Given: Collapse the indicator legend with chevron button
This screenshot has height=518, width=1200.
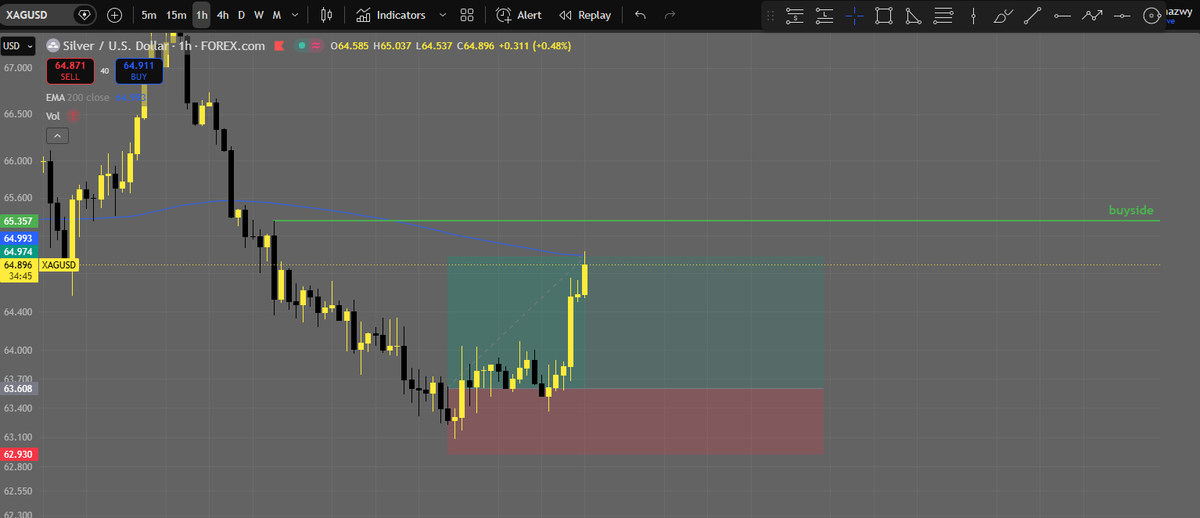Looking at the screenshot, I should pyautogui.click(x=57, y=135).
